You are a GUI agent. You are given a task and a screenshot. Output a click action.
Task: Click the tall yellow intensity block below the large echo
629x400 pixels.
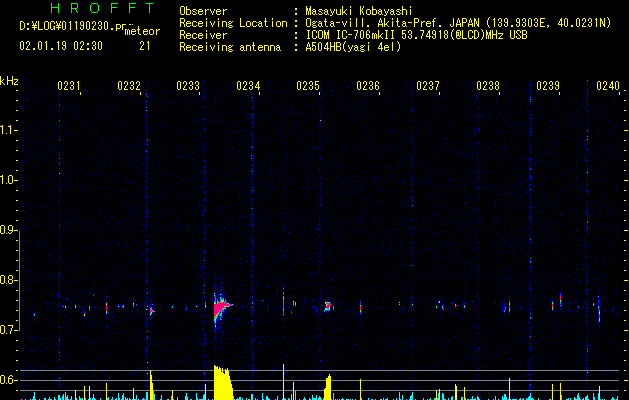tap(223, 382)
